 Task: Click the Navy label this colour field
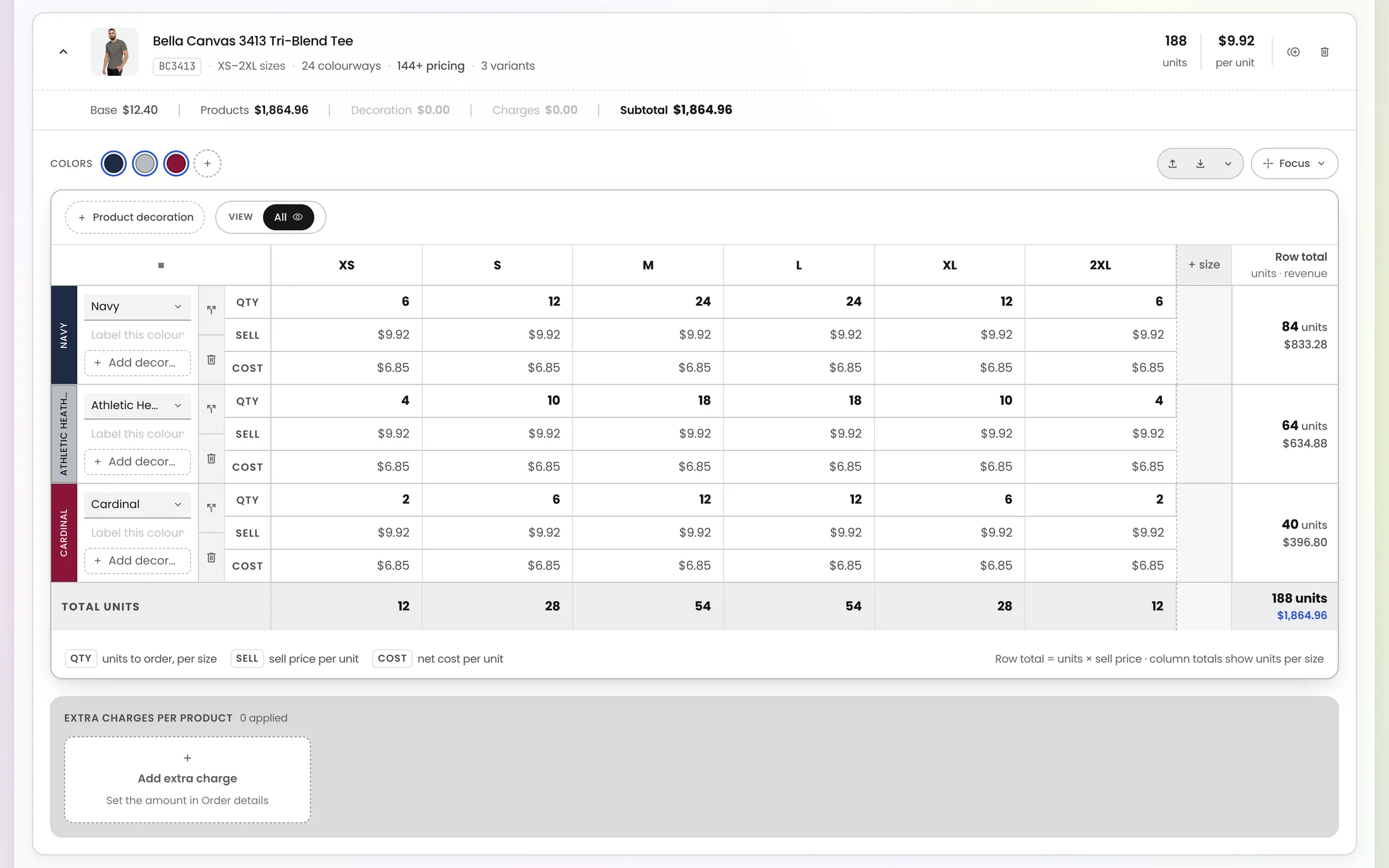pyautogui.click(x=137, y=335)
